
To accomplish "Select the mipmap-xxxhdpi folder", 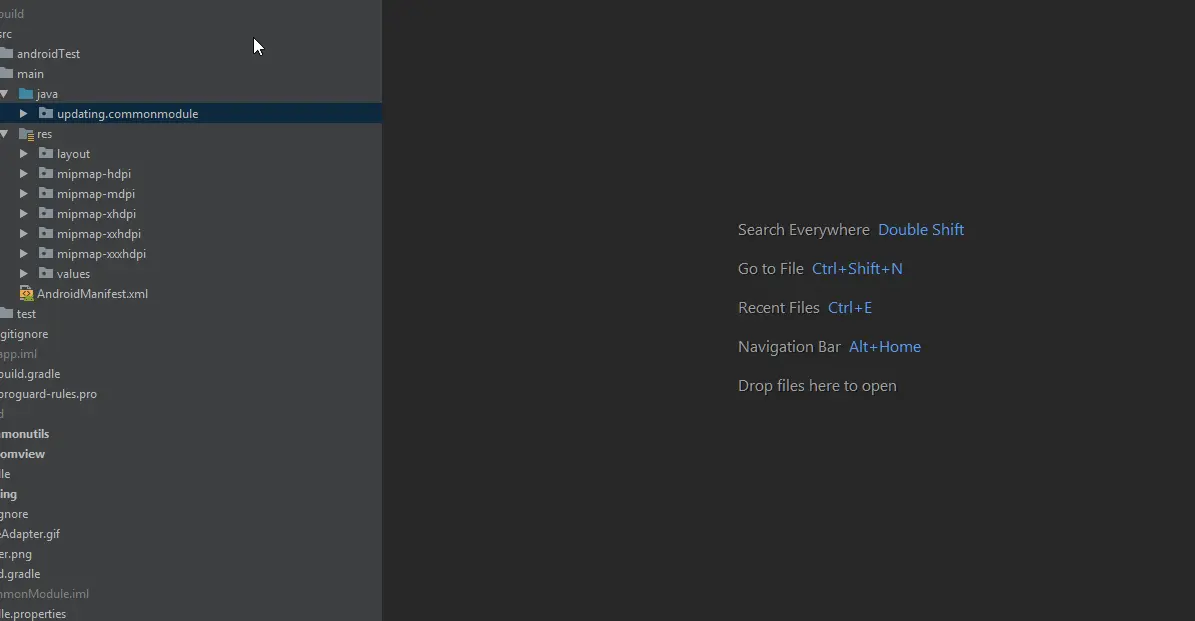I will 101,254.
